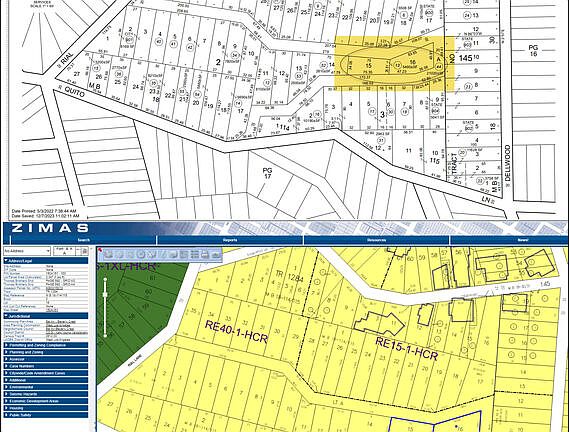Click the last icon in map toolbar

[x=216, y=255]
